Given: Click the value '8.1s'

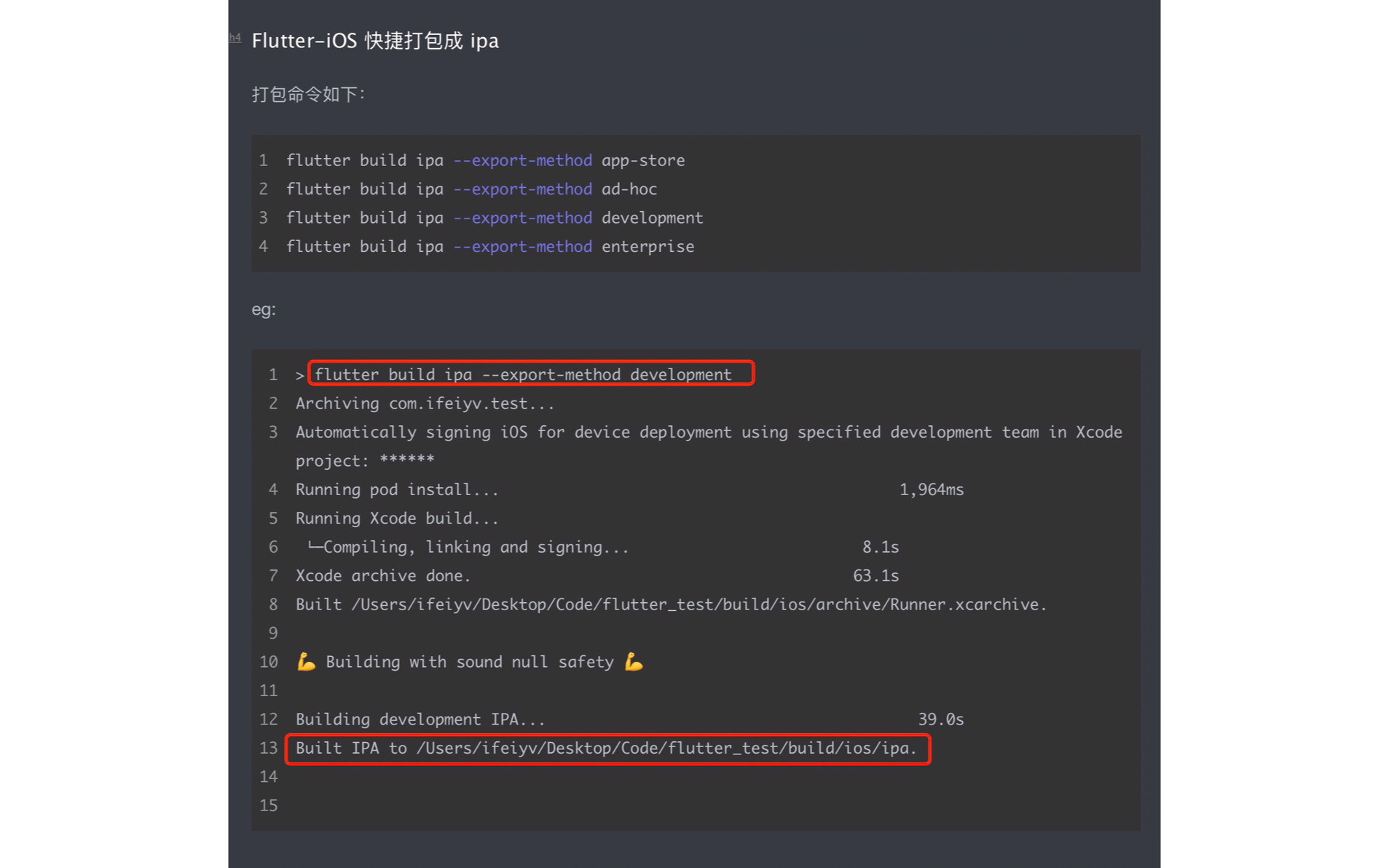Looking at the screenshot, I should coord(881,548).
